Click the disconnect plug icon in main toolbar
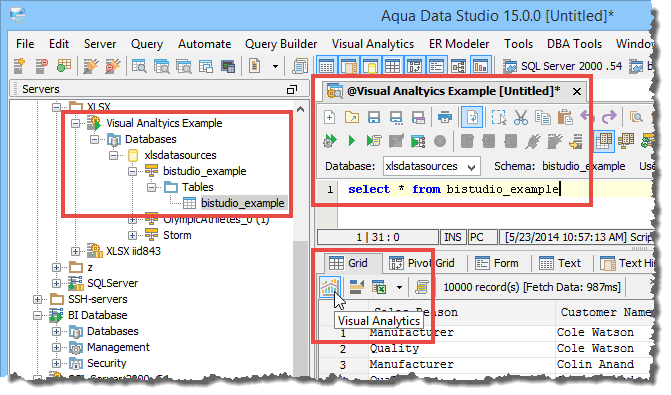Screen dimensions: 671x395 pos(113,66)
